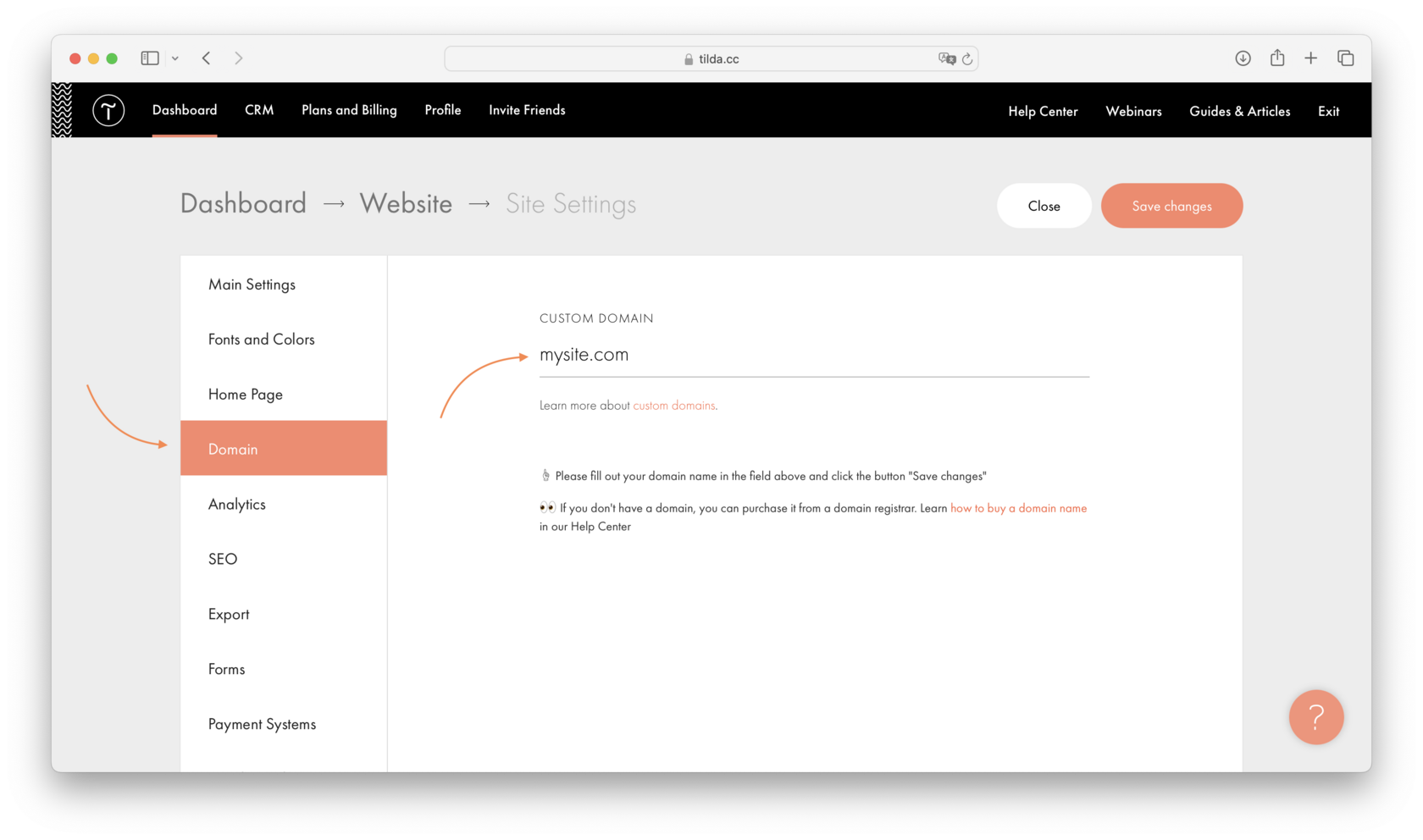Click the browser back arrow
The height and width of the screenshot is (840, 1423).
pyautogui.click(x=206, y=58)
